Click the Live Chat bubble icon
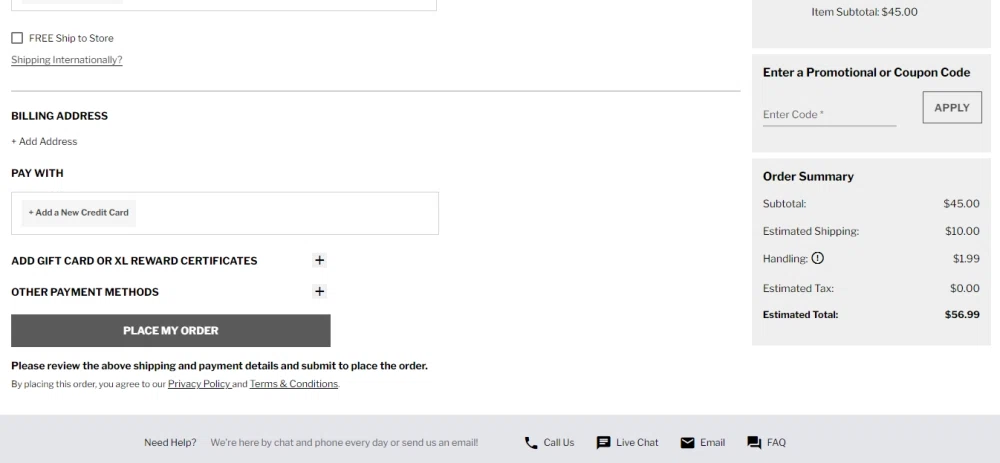Viewport: 1000px width, 463px height. pos(603,443)
